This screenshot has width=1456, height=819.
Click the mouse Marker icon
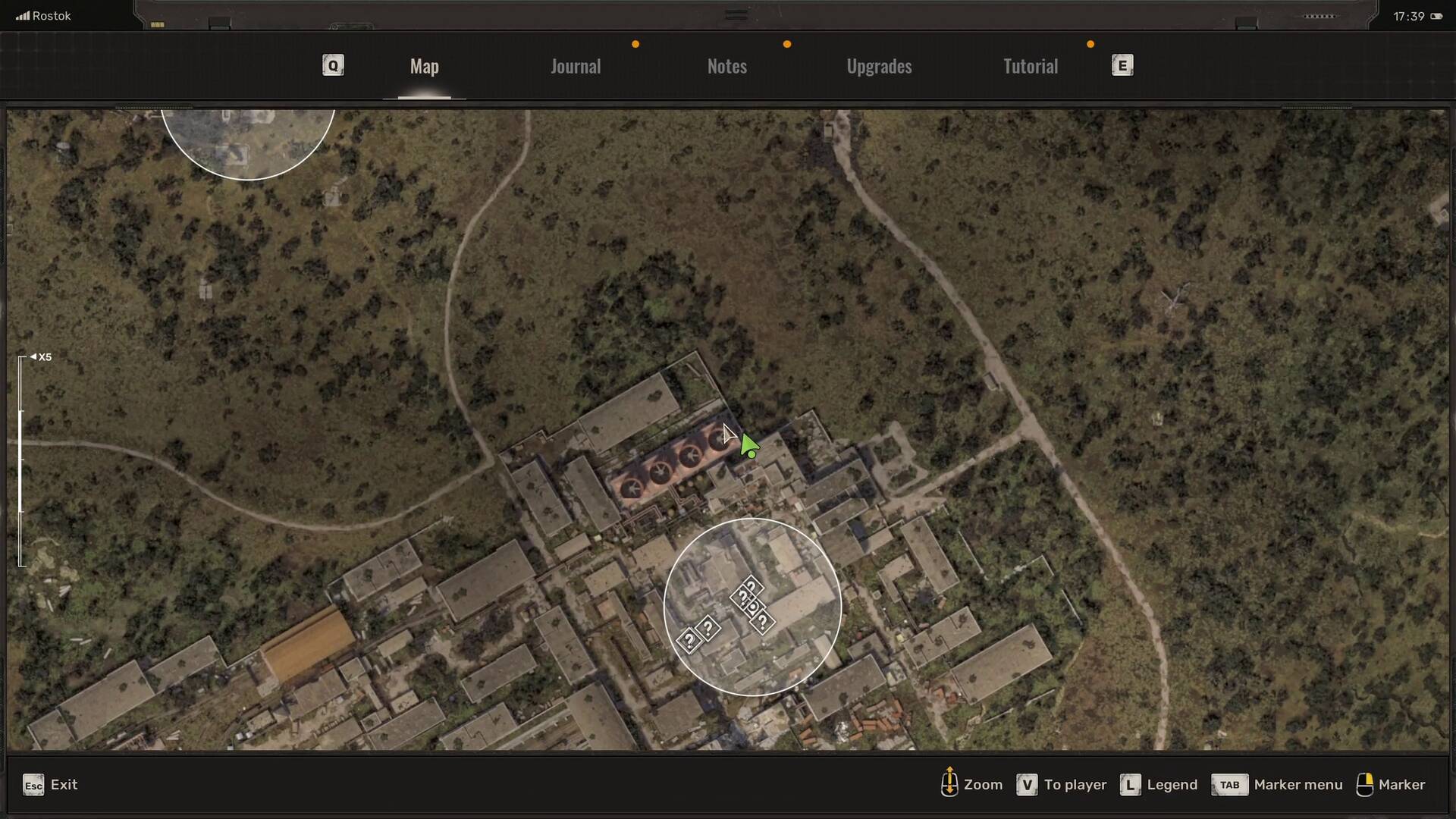point(1364,785)
